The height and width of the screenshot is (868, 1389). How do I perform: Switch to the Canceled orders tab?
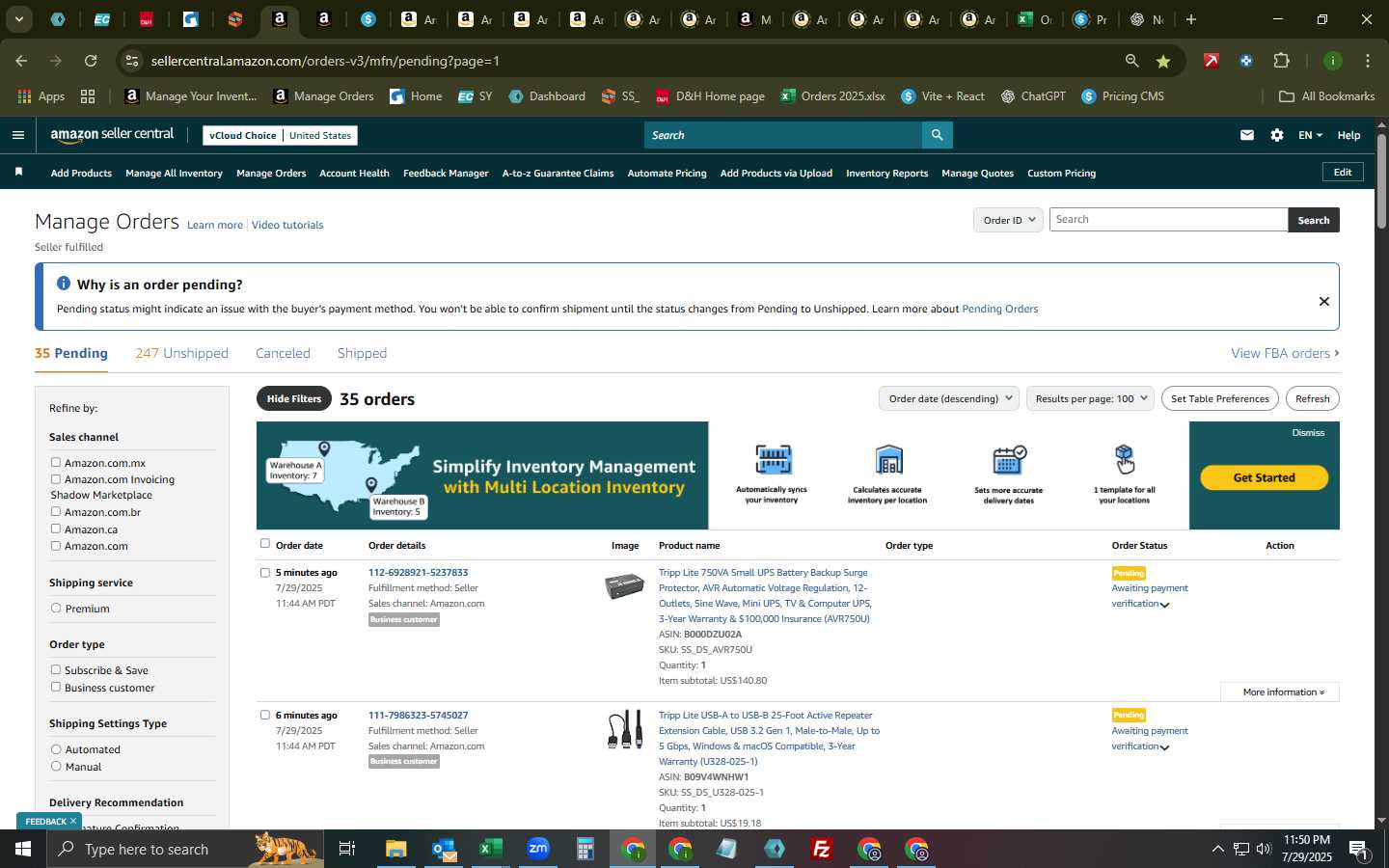[x=283, y=353]
